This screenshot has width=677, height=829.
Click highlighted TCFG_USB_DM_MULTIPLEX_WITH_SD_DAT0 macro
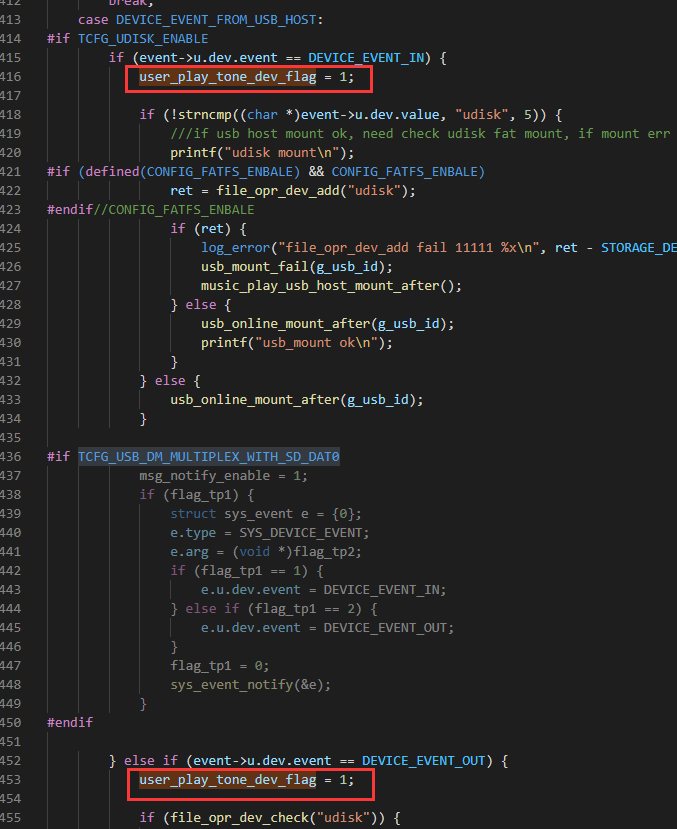click(209, 457)
